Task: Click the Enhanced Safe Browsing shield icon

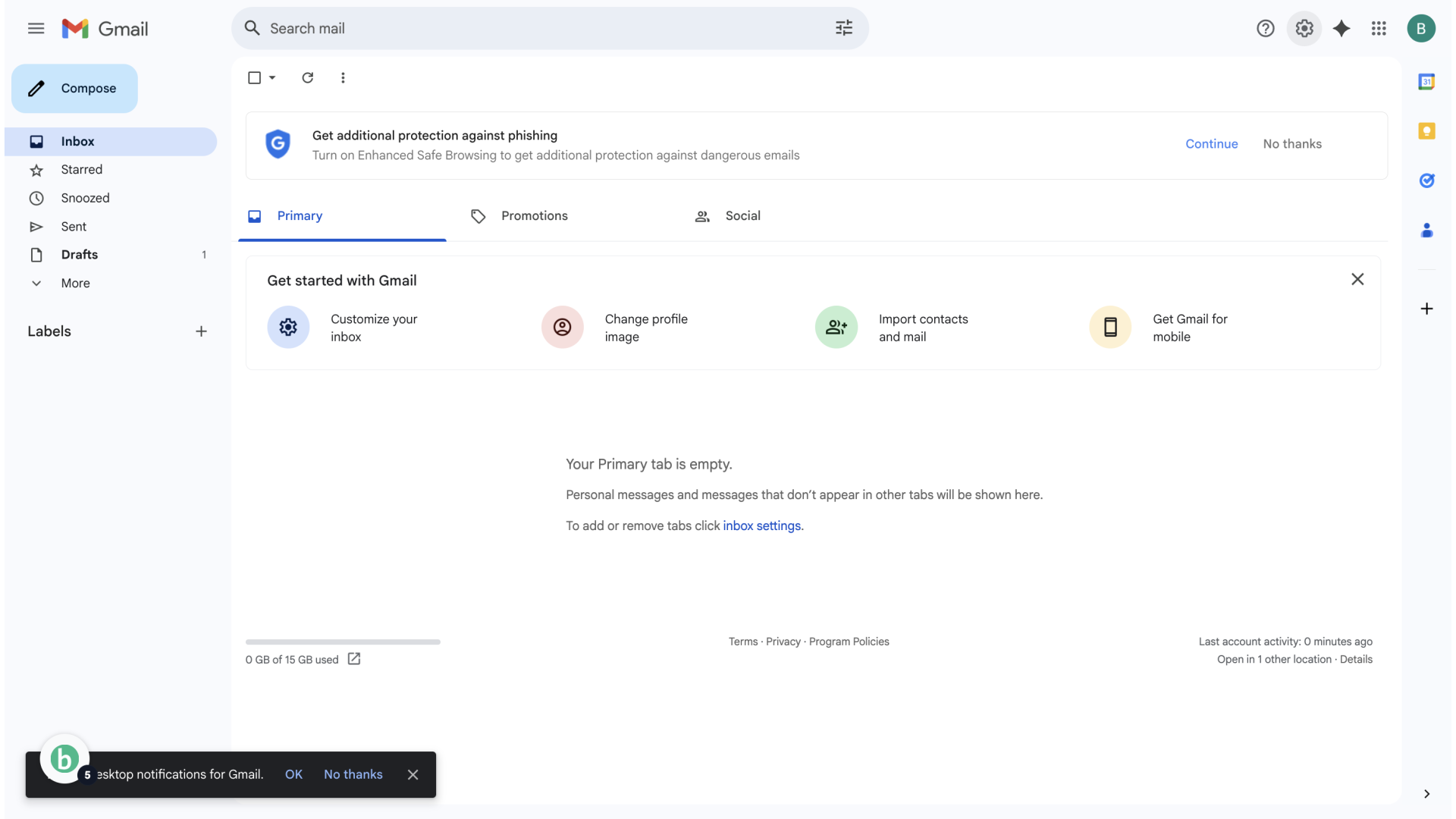Action: (278, 143)
